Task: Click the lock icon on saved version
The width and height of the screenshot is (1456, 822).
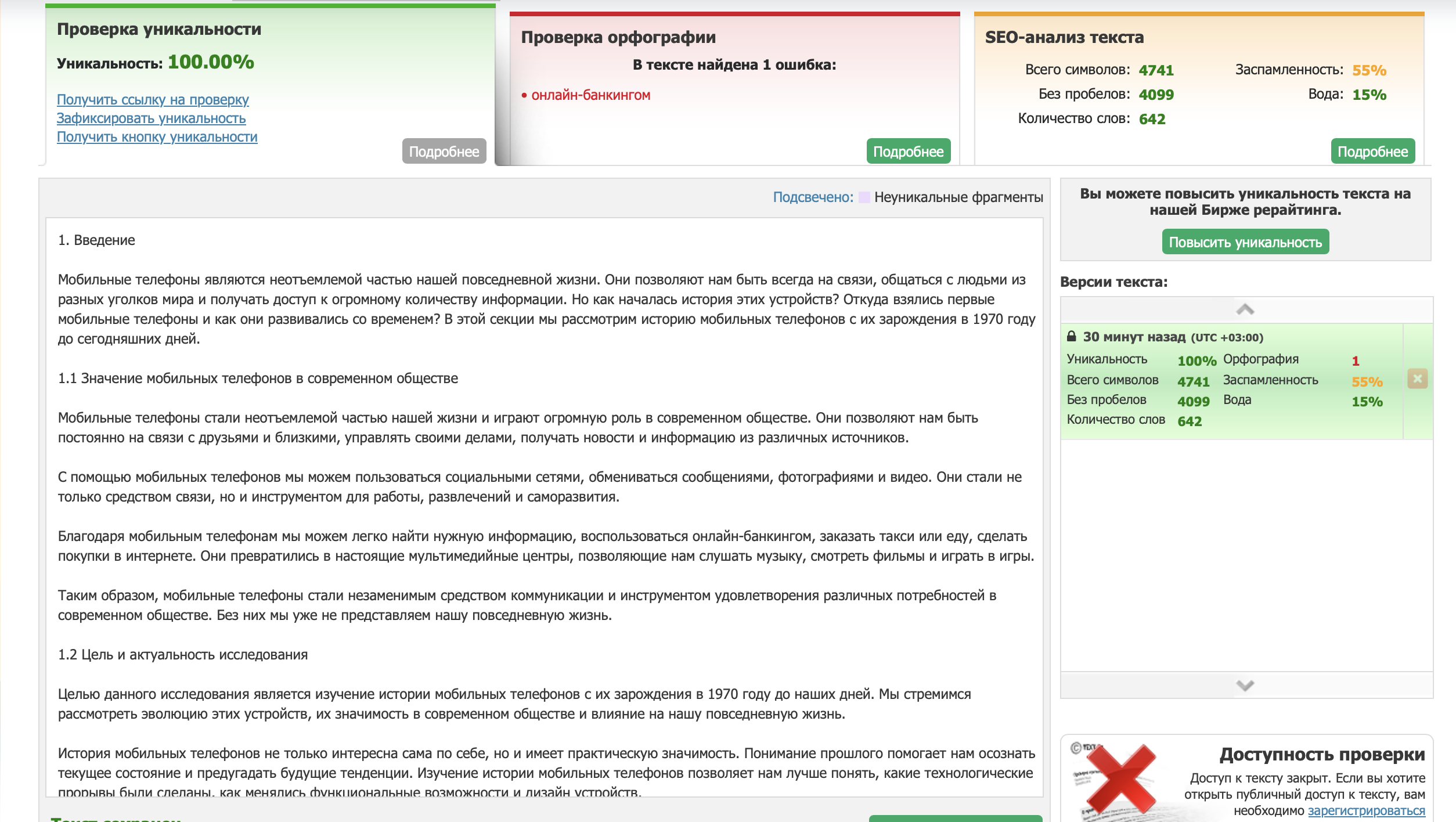Action: (x=1072, y=336)
